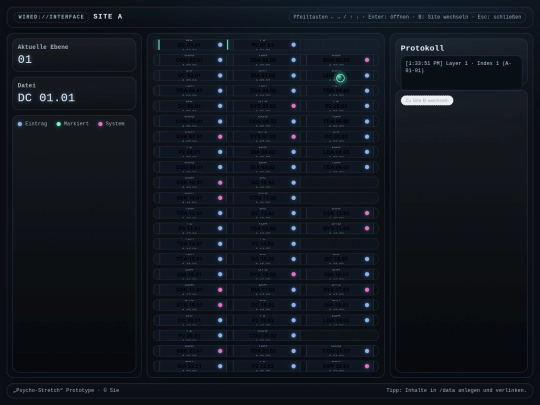Click the pink System legend dot

(x=100, y=124)
